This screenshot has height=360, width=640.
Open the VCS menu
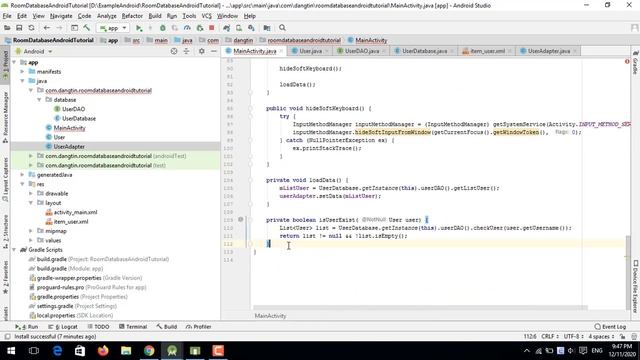click(207, 16)
